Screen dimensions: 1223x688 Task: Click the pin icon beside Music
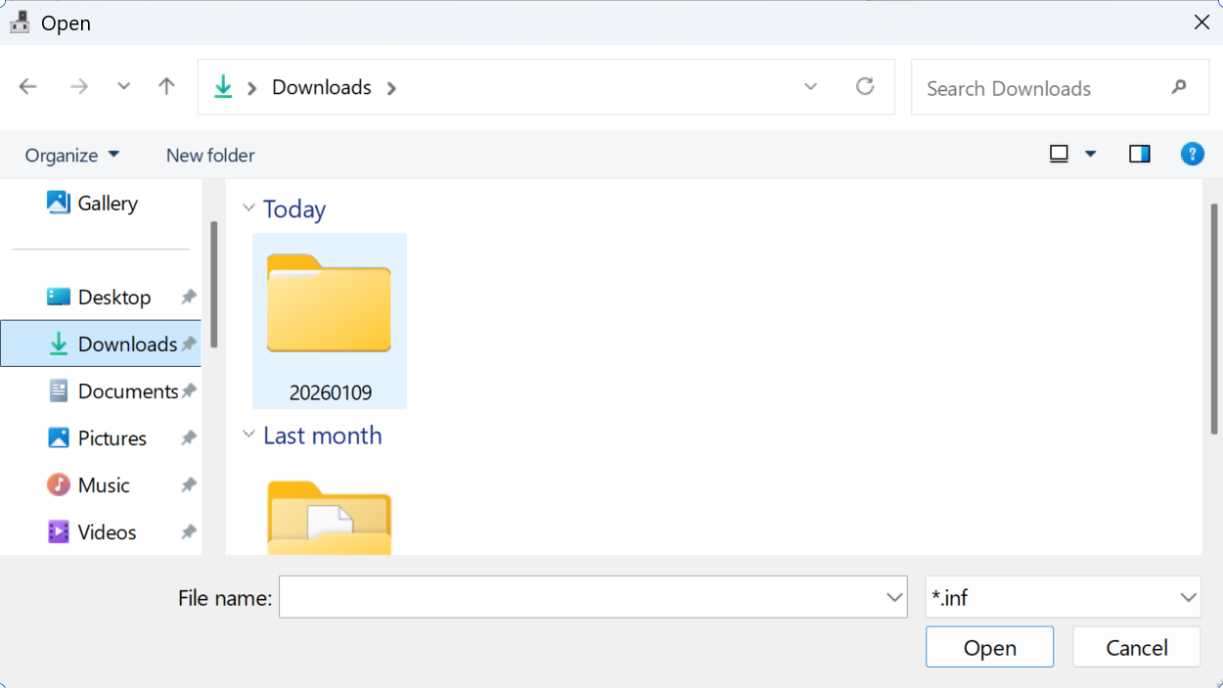point(188,485)
